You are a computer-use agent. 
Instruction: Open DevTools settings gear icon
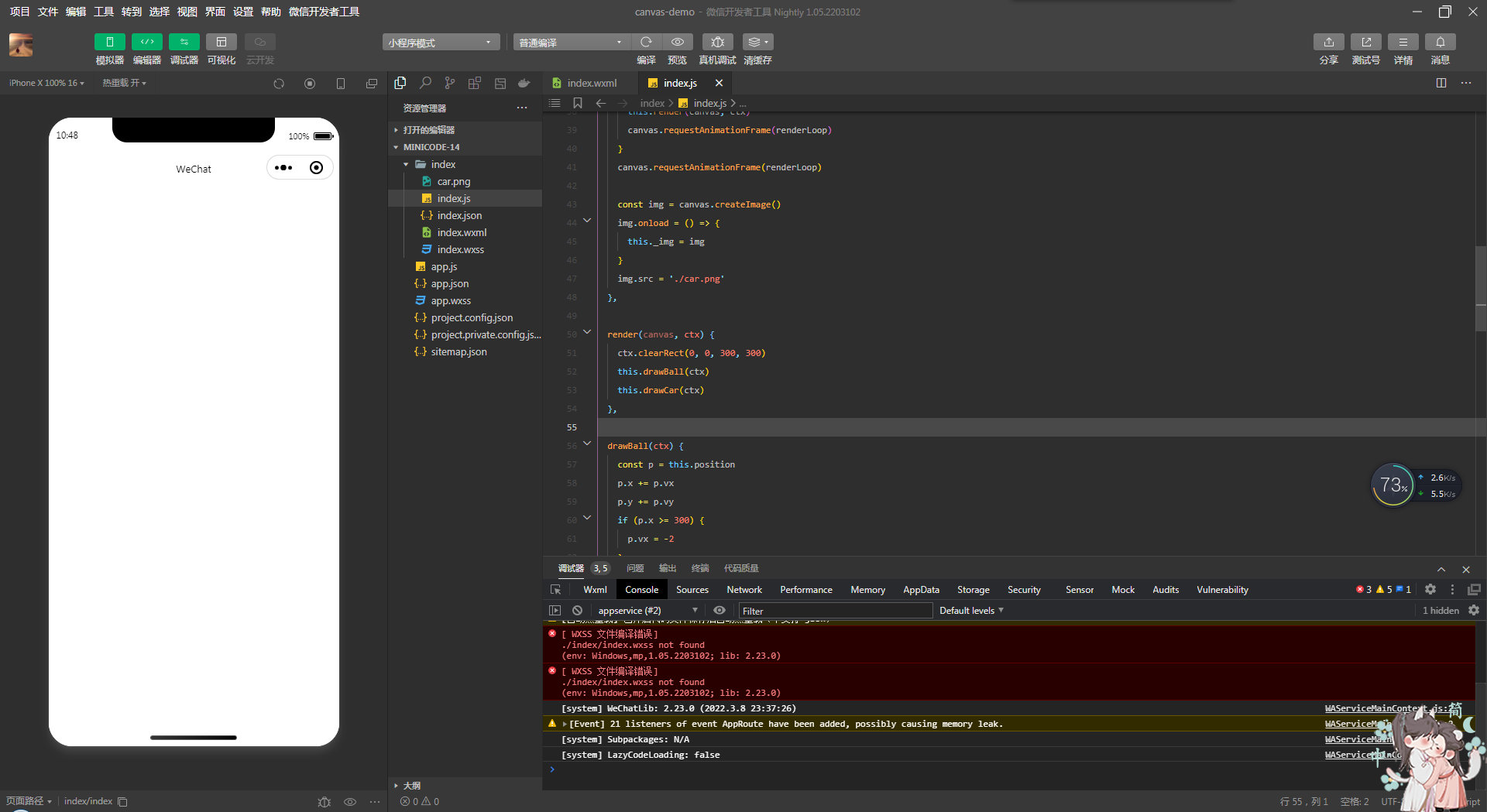click(1430, 590)
